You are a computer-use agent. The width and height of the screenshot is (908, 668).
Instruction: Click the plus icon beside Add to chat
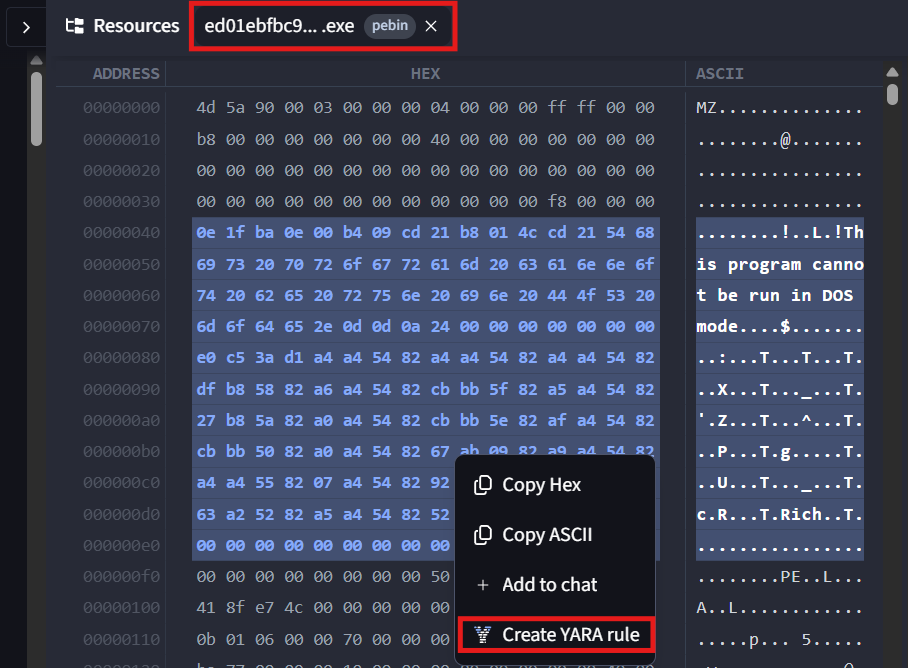[x=483, y=585]
